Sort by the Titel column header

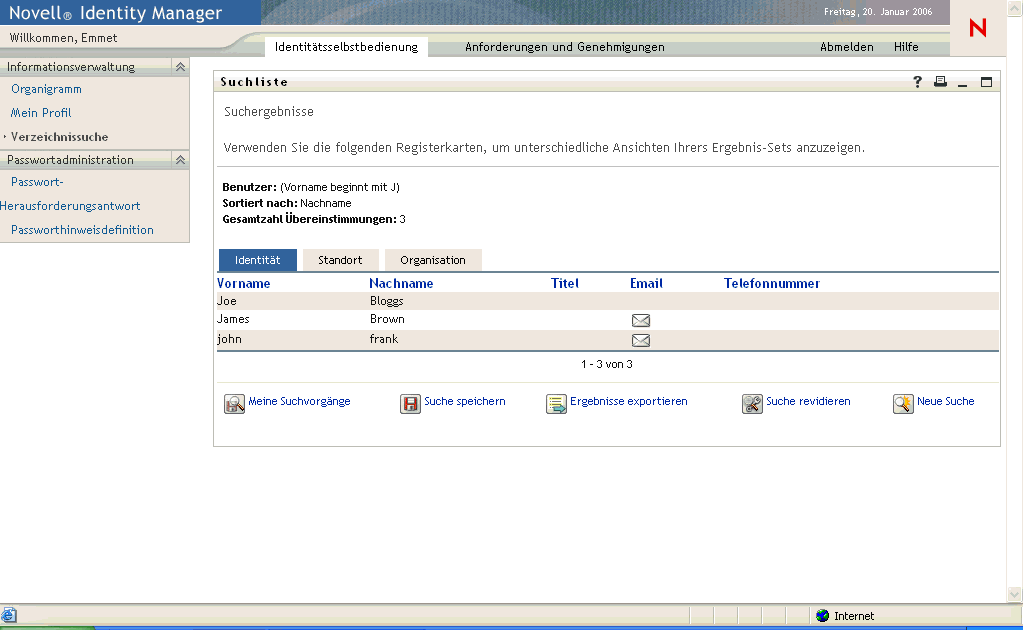565,284
